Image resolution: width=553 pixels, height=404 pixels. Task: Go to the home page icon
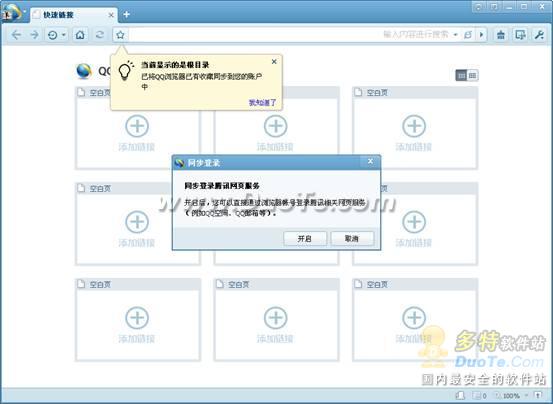click(80, 35)
